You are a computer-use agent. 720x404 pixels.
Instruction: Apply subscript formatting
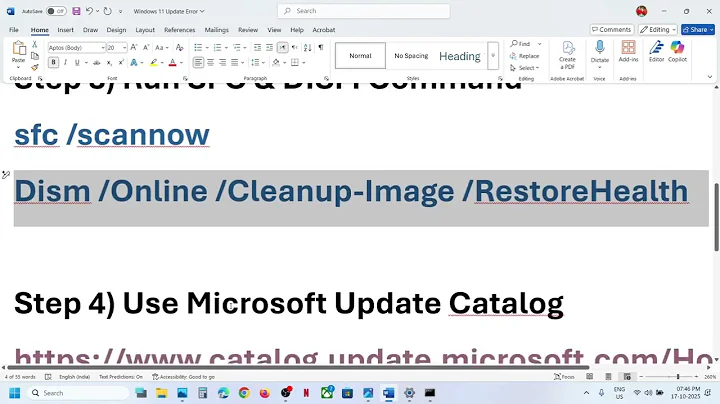(109, 62)
